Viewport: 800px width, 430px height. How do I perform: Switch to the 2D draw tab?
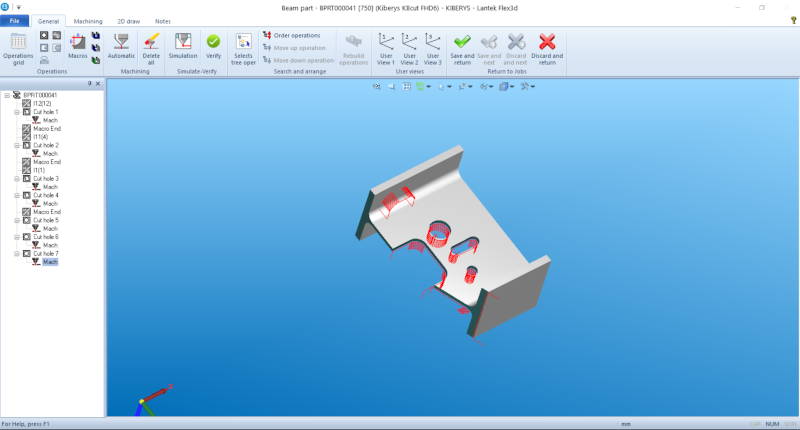coord(129,21)
